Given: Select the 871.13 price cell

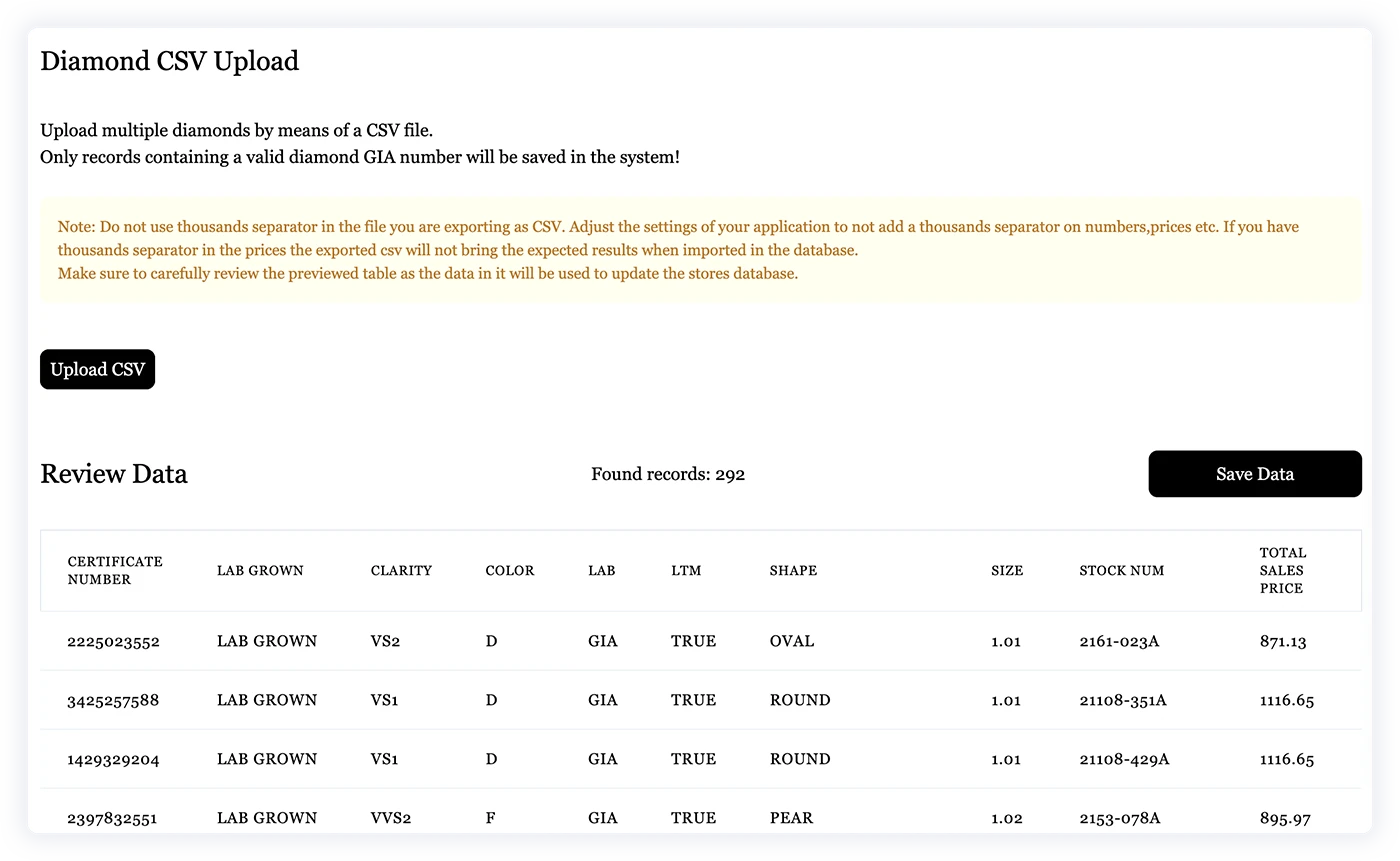Looking at the screenshot, I should pos(1283,641).
